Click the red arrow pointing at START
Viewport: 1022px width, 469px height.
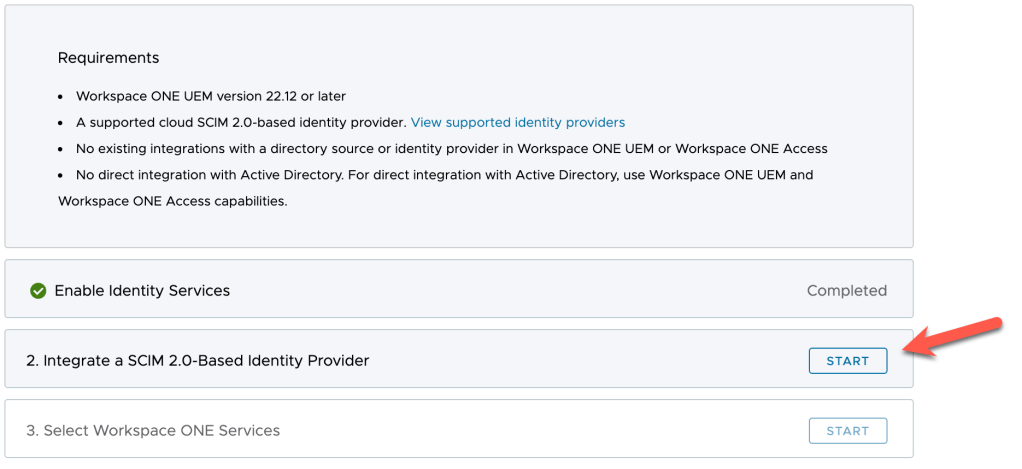(955, 335)
